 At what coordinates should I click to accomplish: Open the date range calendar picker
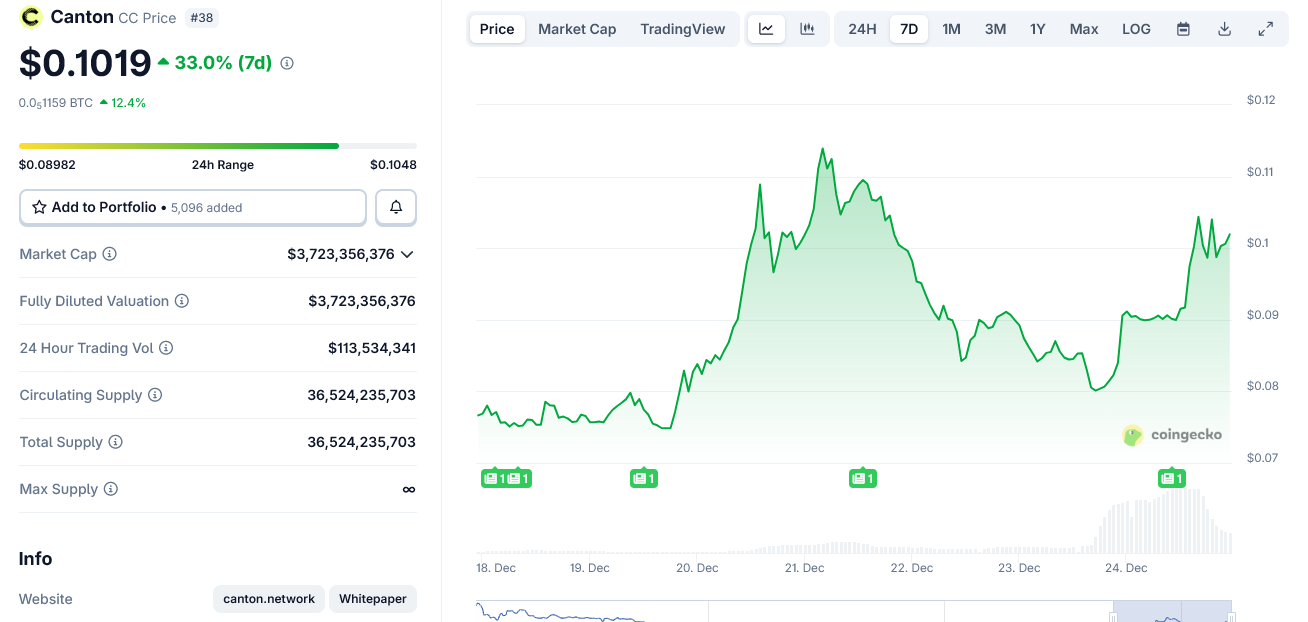pos(1183,29)
